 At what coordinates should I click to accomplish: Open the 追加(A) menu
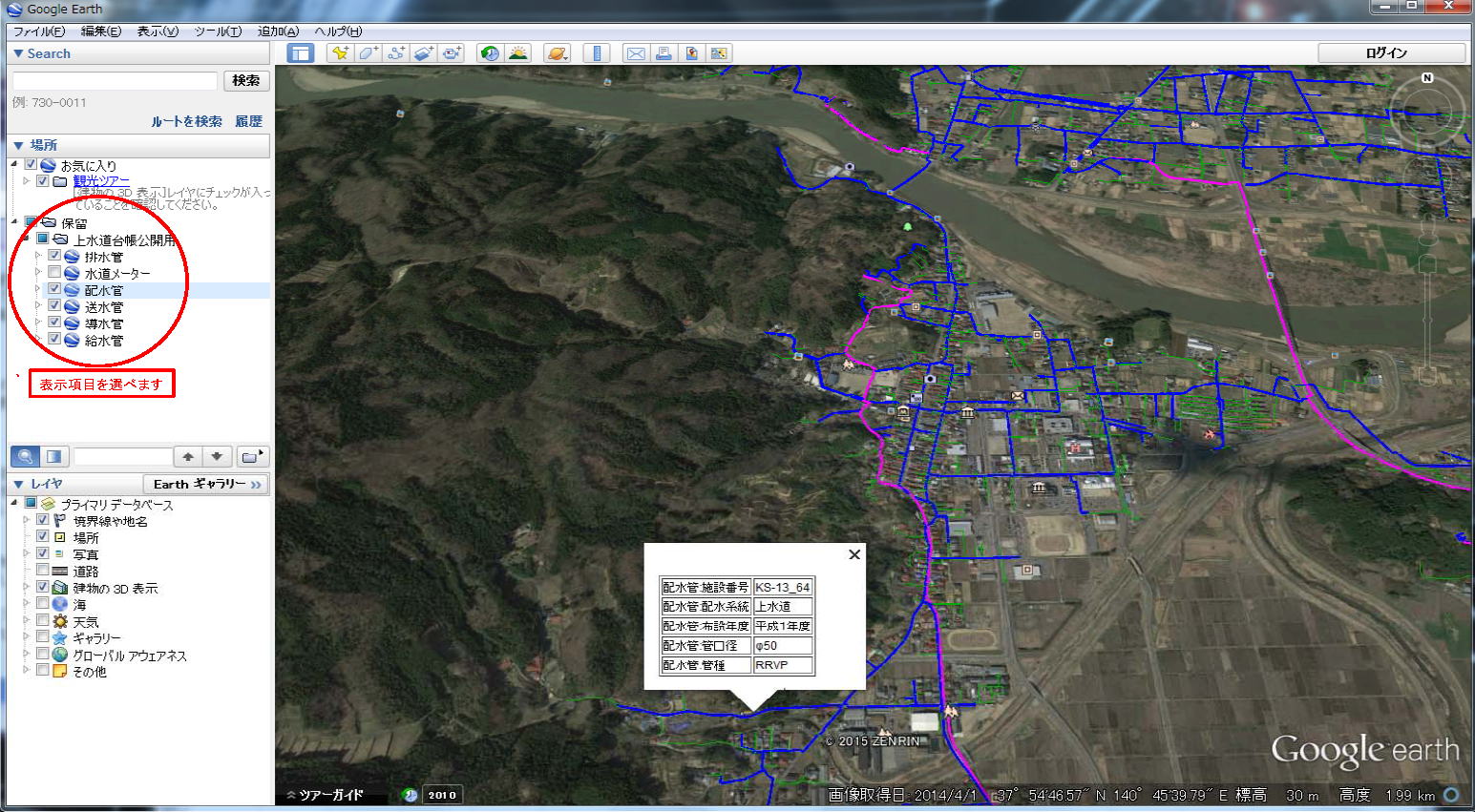[279, 31]
